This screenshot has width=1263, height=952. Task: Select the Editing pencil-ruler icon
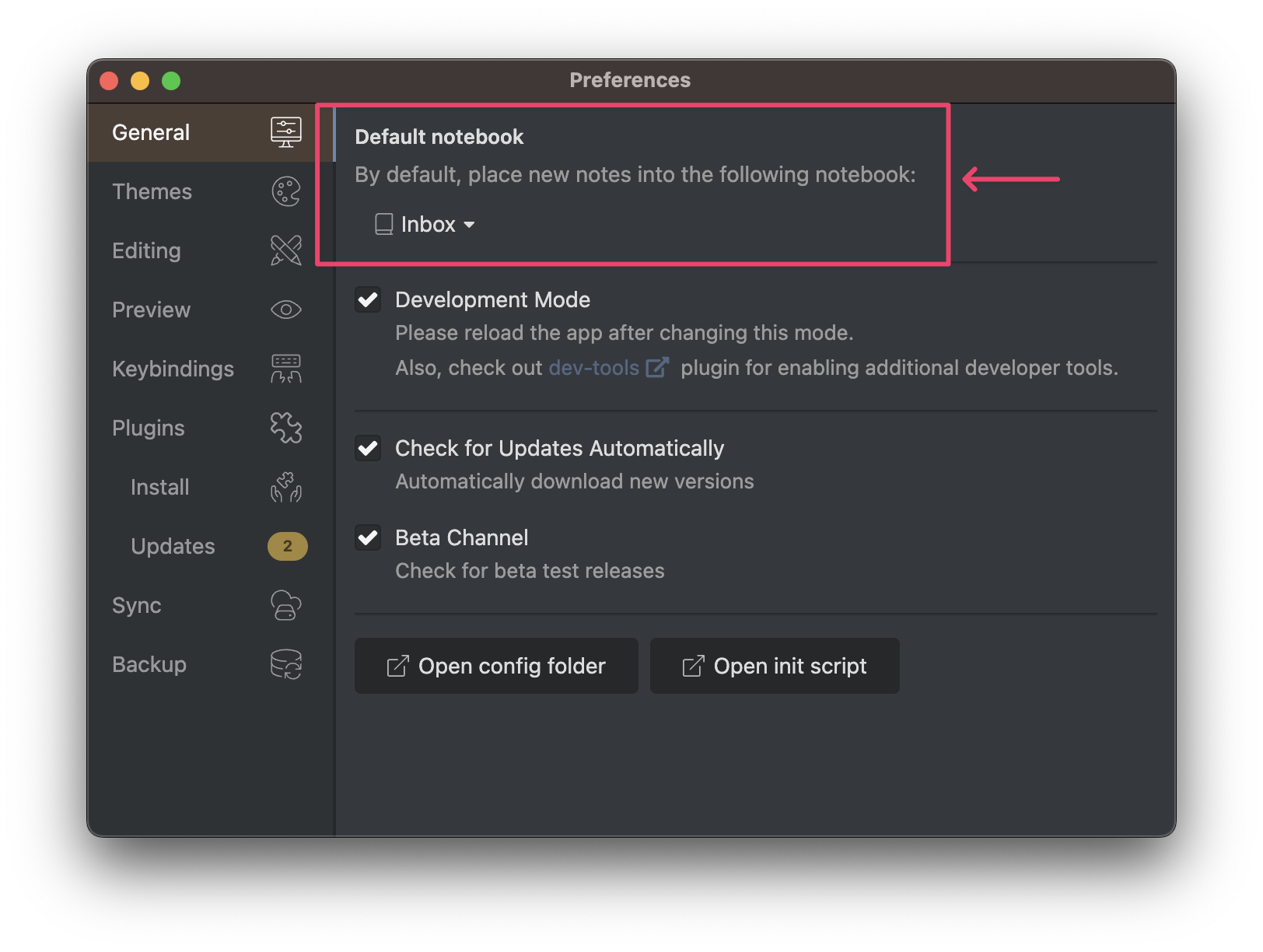click(285, 250)
